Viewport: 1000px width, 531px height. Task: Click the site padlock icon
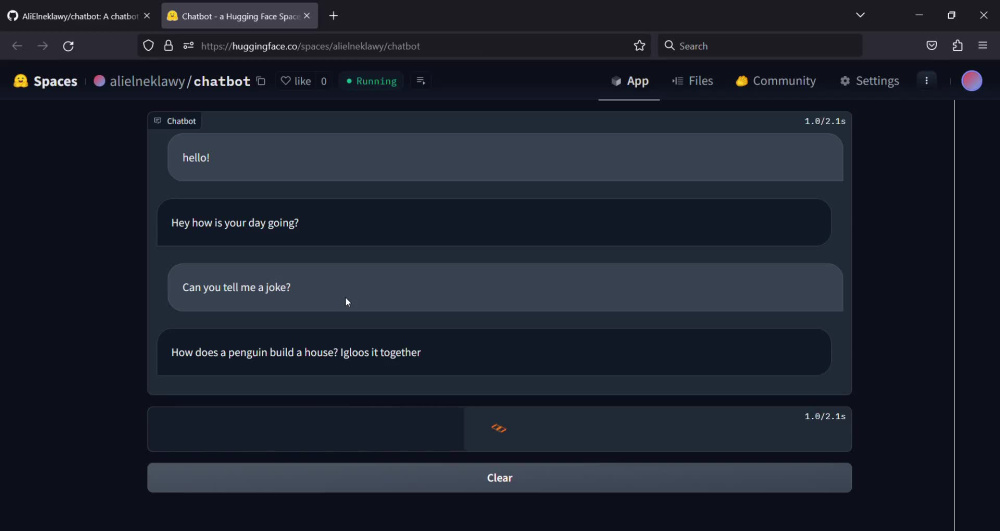168,46
